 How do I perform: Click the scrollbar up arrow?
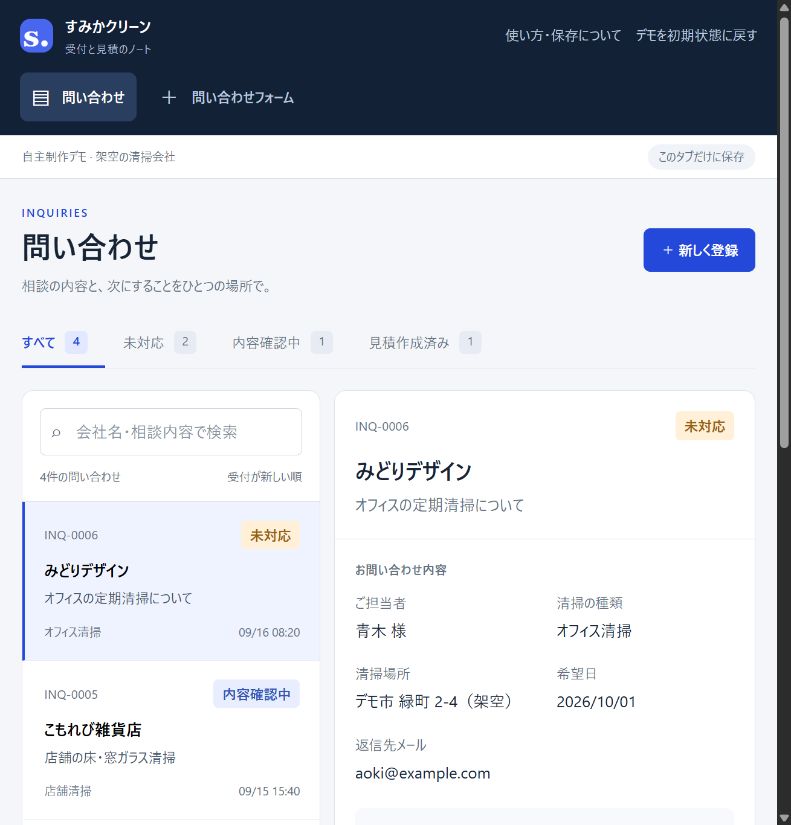[x=784, y=6]
